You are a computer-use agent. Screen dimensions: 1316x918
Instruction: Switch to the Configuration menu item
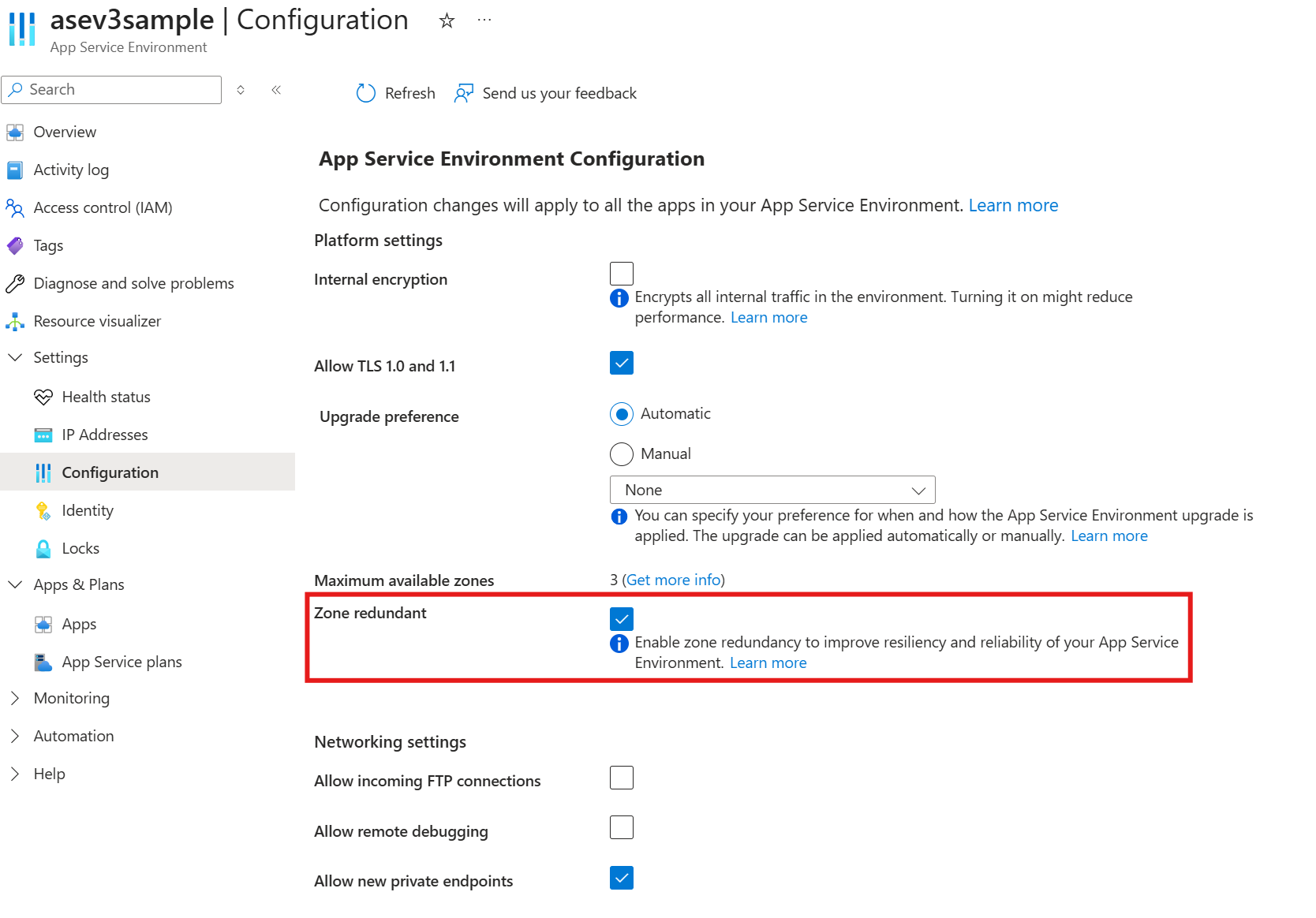110,472
